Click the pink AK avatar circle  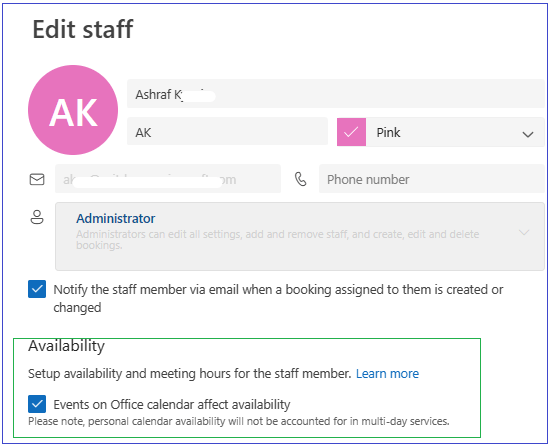[x=73, y=110]
